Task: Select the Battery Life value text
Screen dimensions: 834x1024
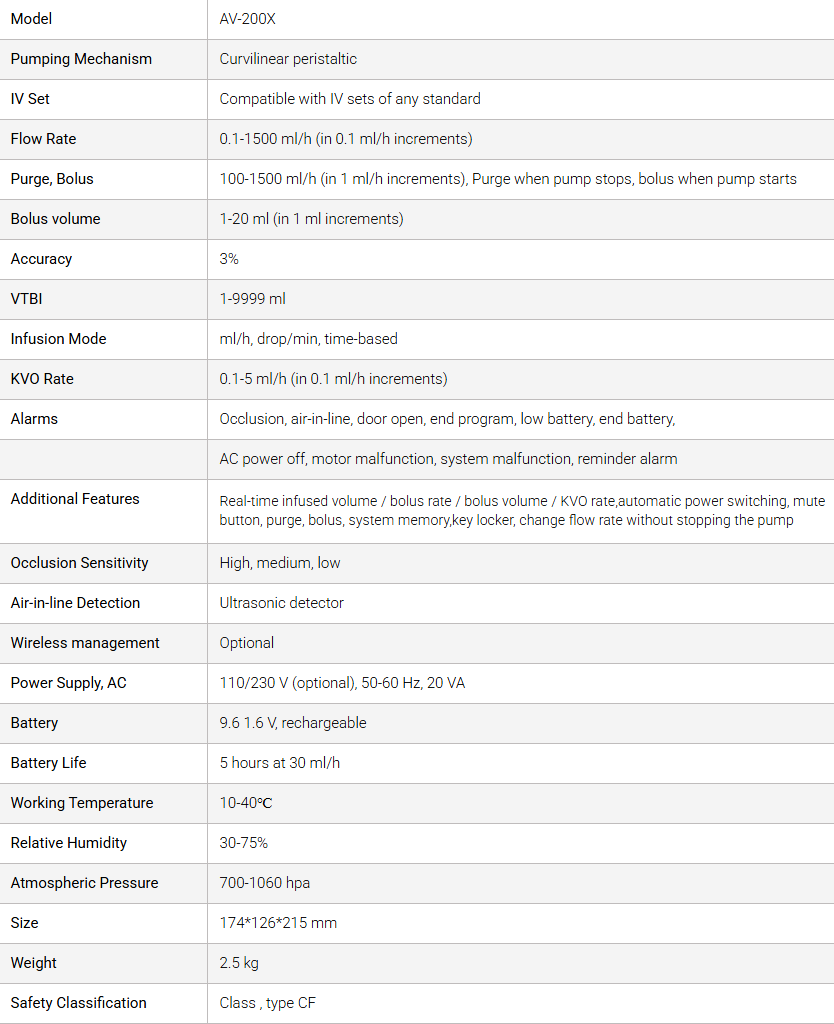Action: click(x=280, y=763)
